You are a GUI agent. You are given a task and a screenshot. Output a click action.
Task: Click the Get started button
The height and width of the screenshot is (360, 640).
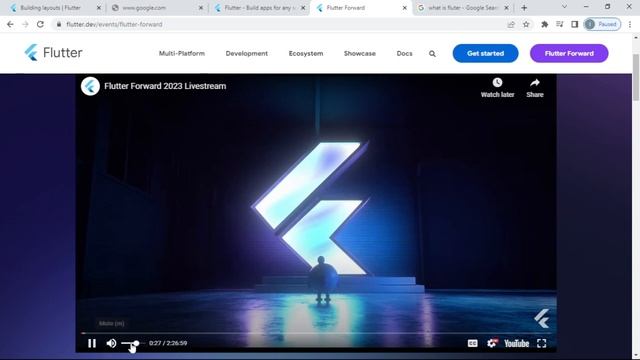tap(485, 53)
